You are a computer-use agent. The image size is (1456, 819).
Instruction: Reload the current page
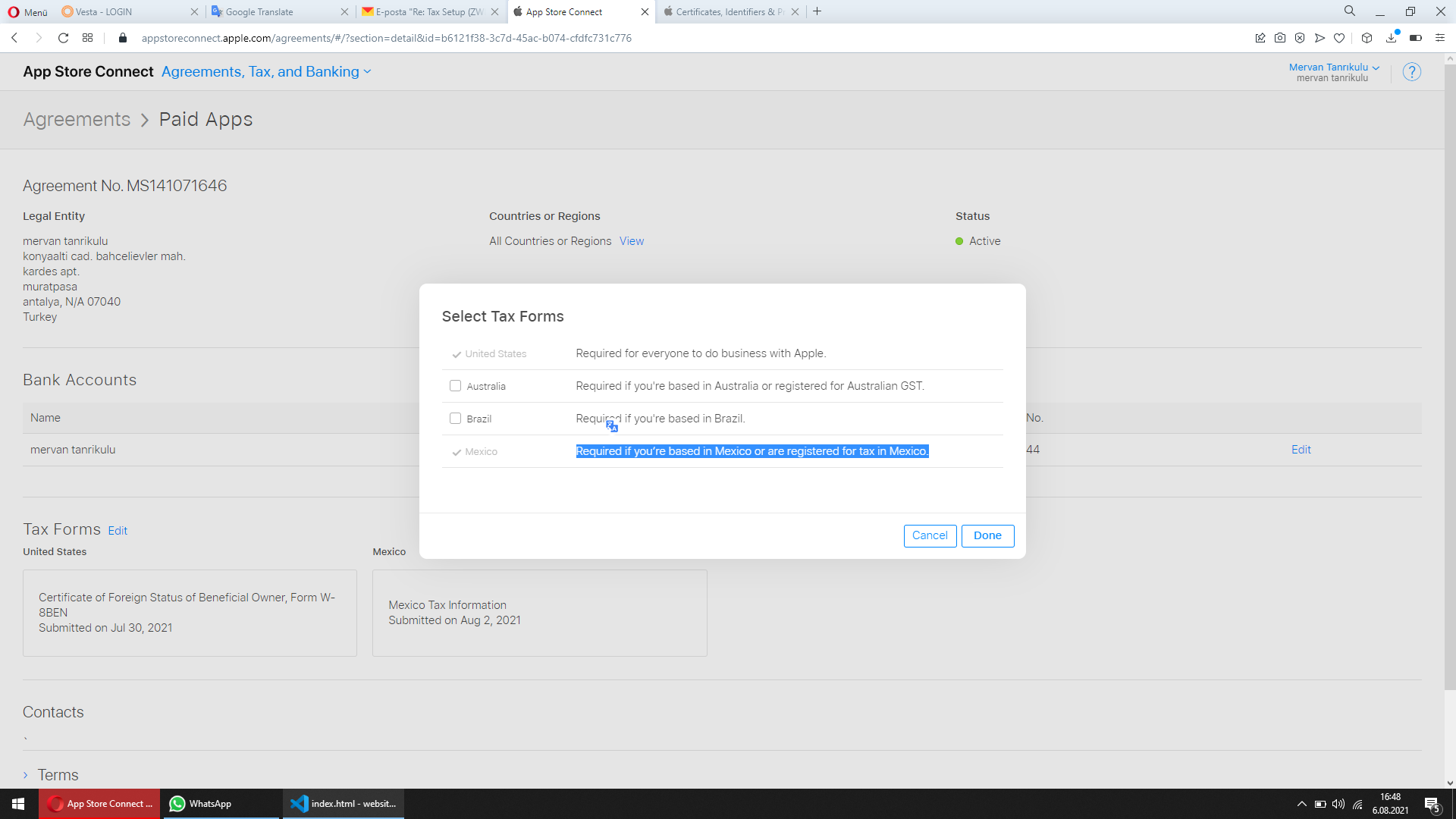[64, 38]
